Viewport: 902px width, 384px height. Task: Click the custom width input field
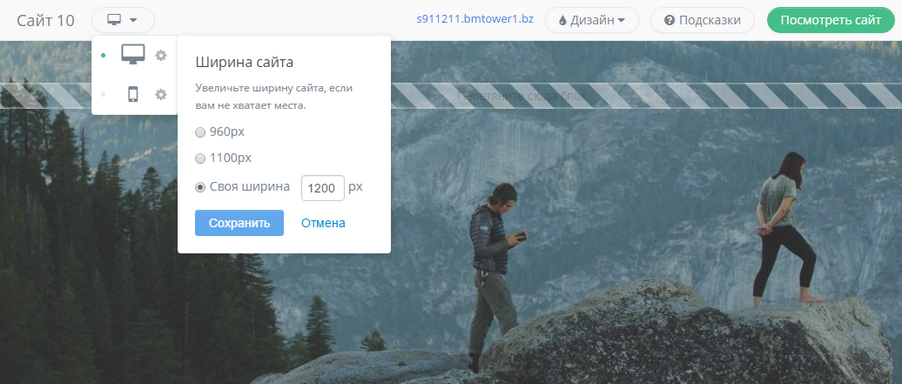pos(323,188)
